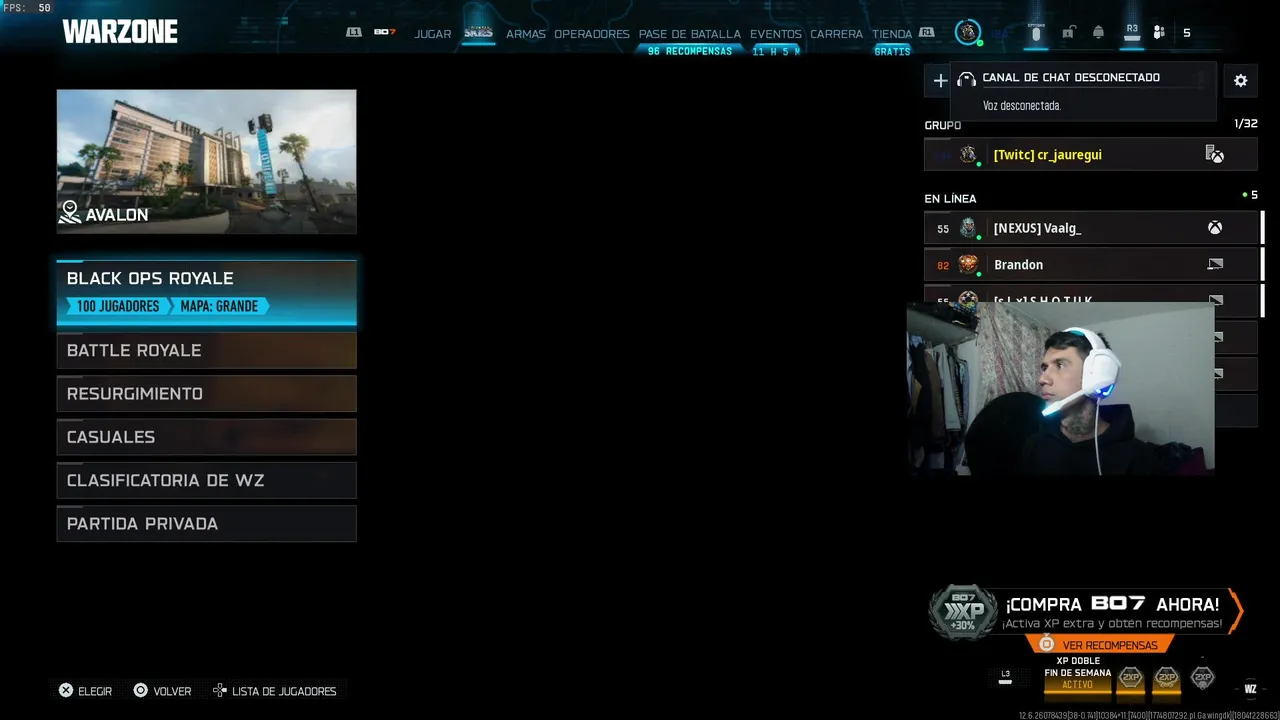Open the ARMAS tab
The height and width of the screenshot is (720, 1280).
525,34
